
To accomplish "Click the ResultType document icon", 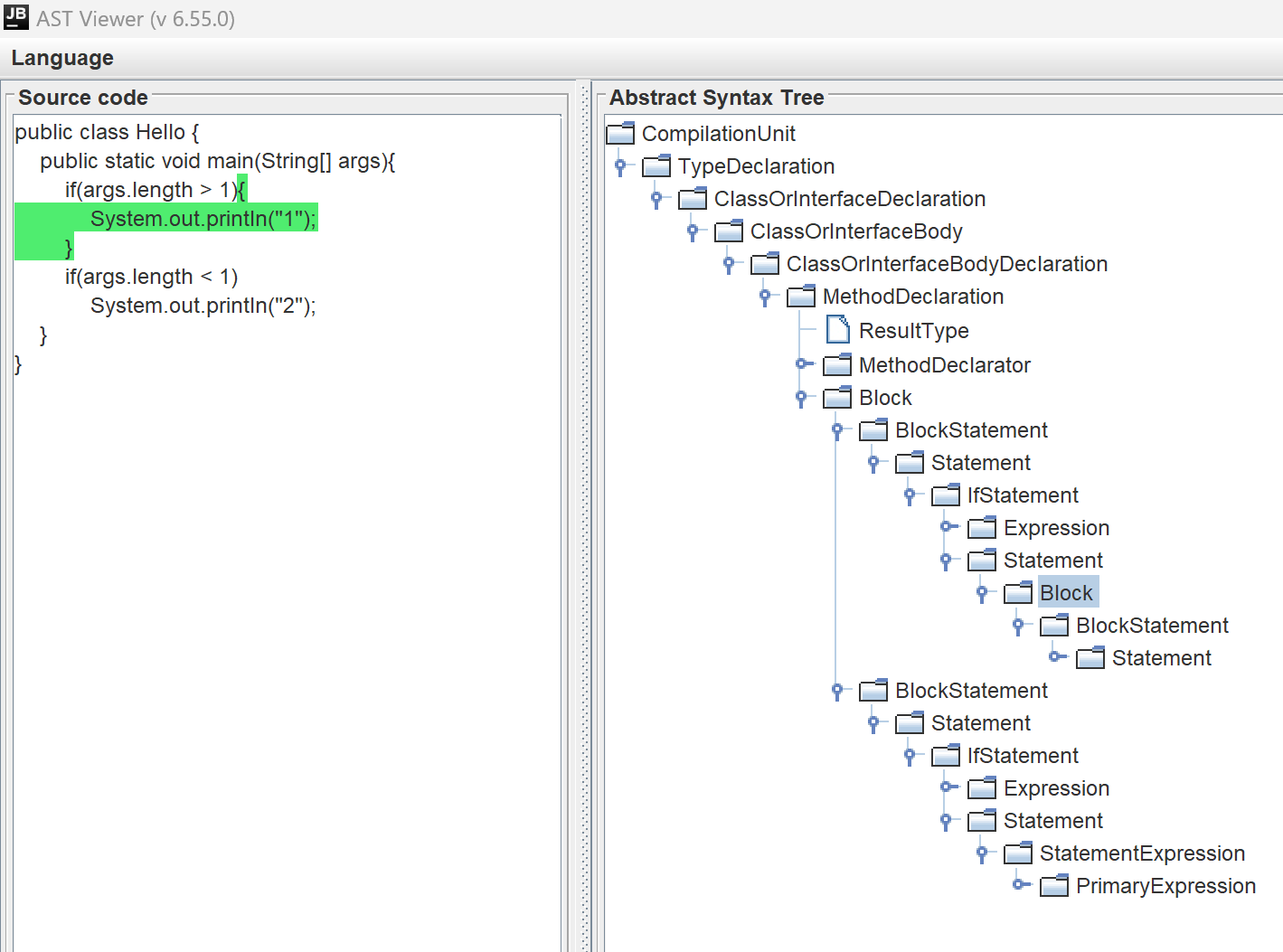I will [x=838, y=330].
